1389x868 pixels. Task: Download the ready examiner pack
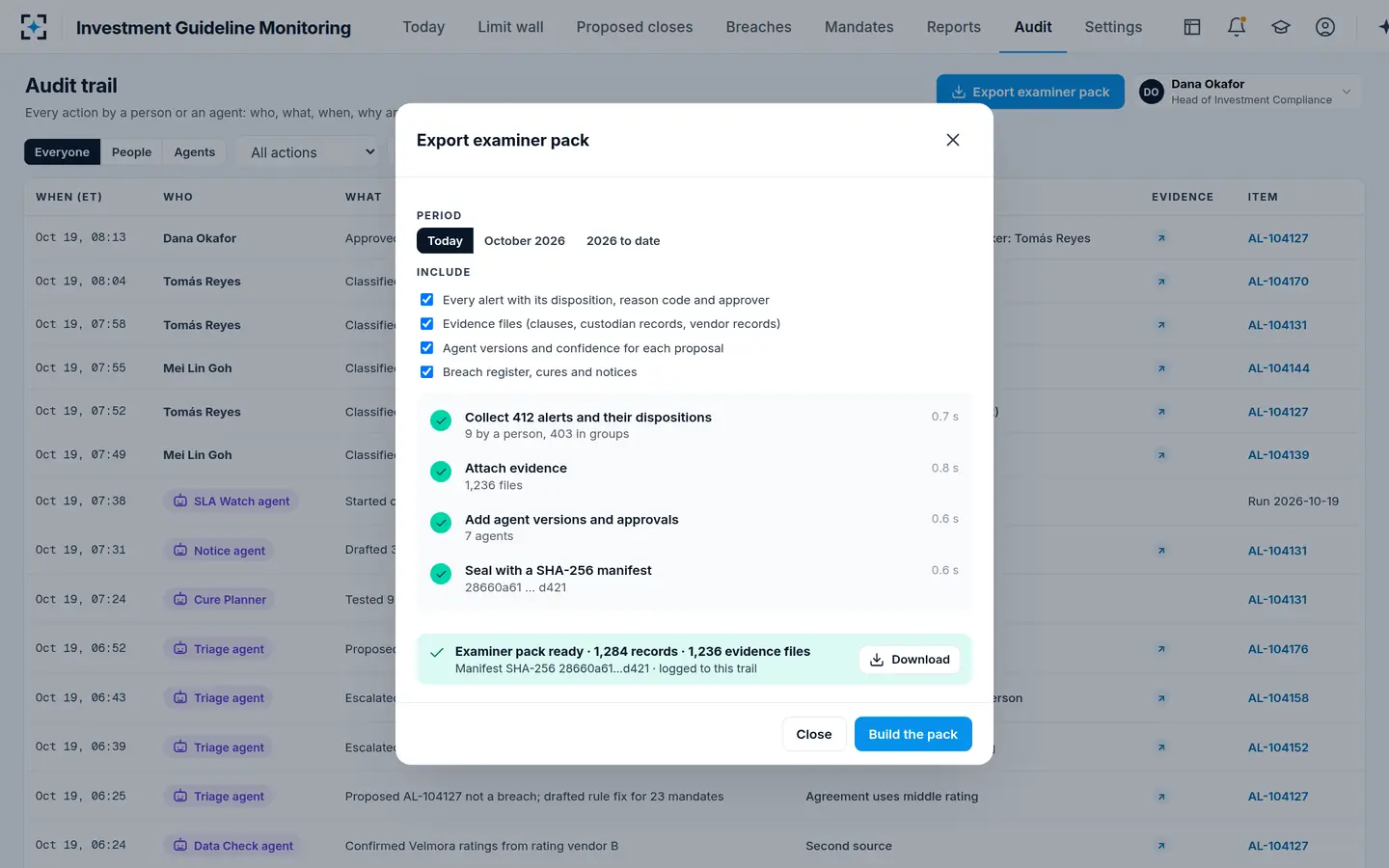click(x=910, y=660)
